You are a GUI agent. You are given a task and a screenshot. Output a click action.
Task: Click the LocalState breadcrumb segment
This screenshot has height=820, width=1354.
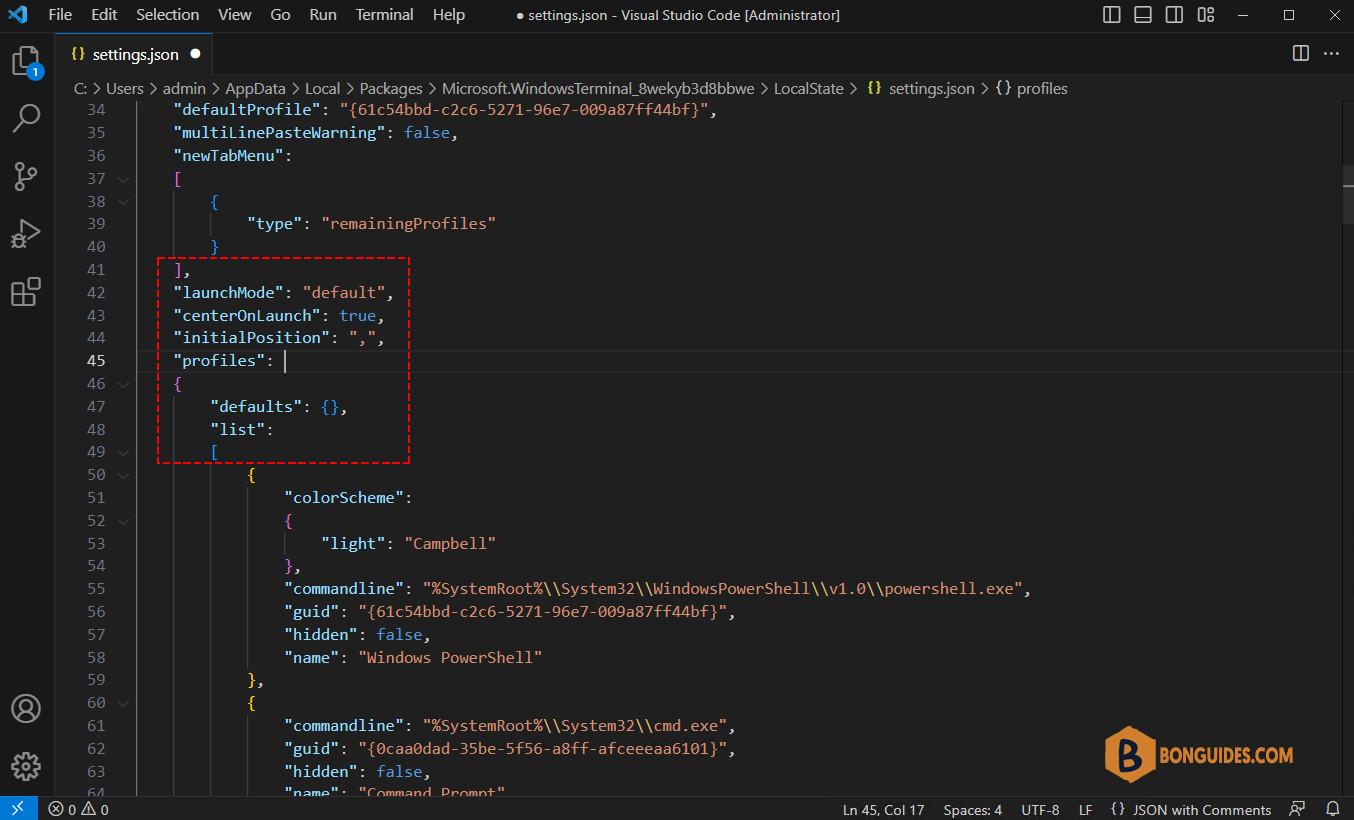(809, 89)
